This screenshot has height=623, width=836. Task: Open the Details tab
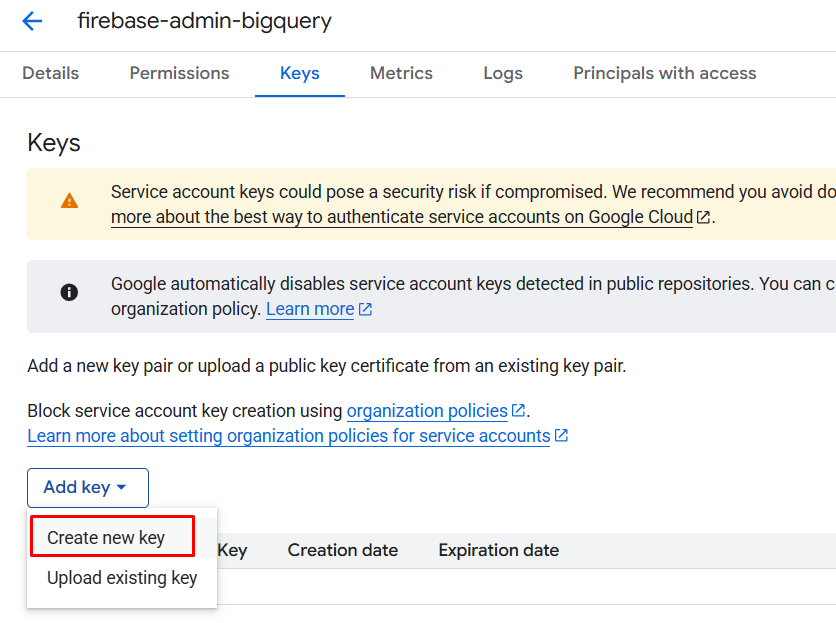pyautogui.click(x=51, y=74)
